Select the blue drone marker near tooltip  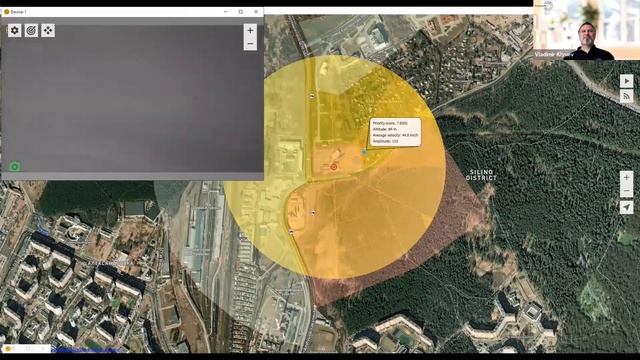[364, 152]
